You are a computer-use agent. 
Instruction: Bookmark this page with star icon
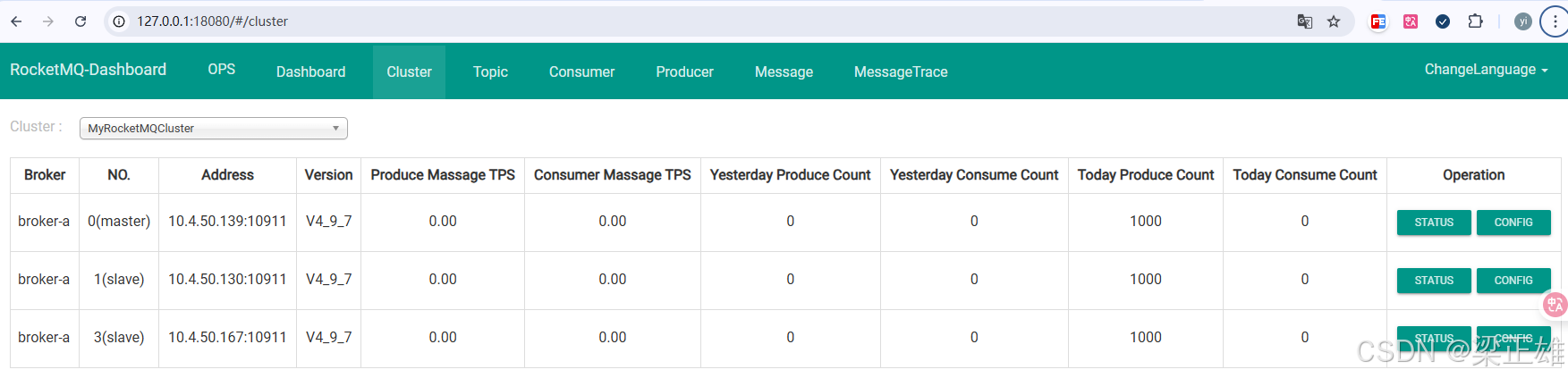pyautogui.click(x=1334, y=21)
